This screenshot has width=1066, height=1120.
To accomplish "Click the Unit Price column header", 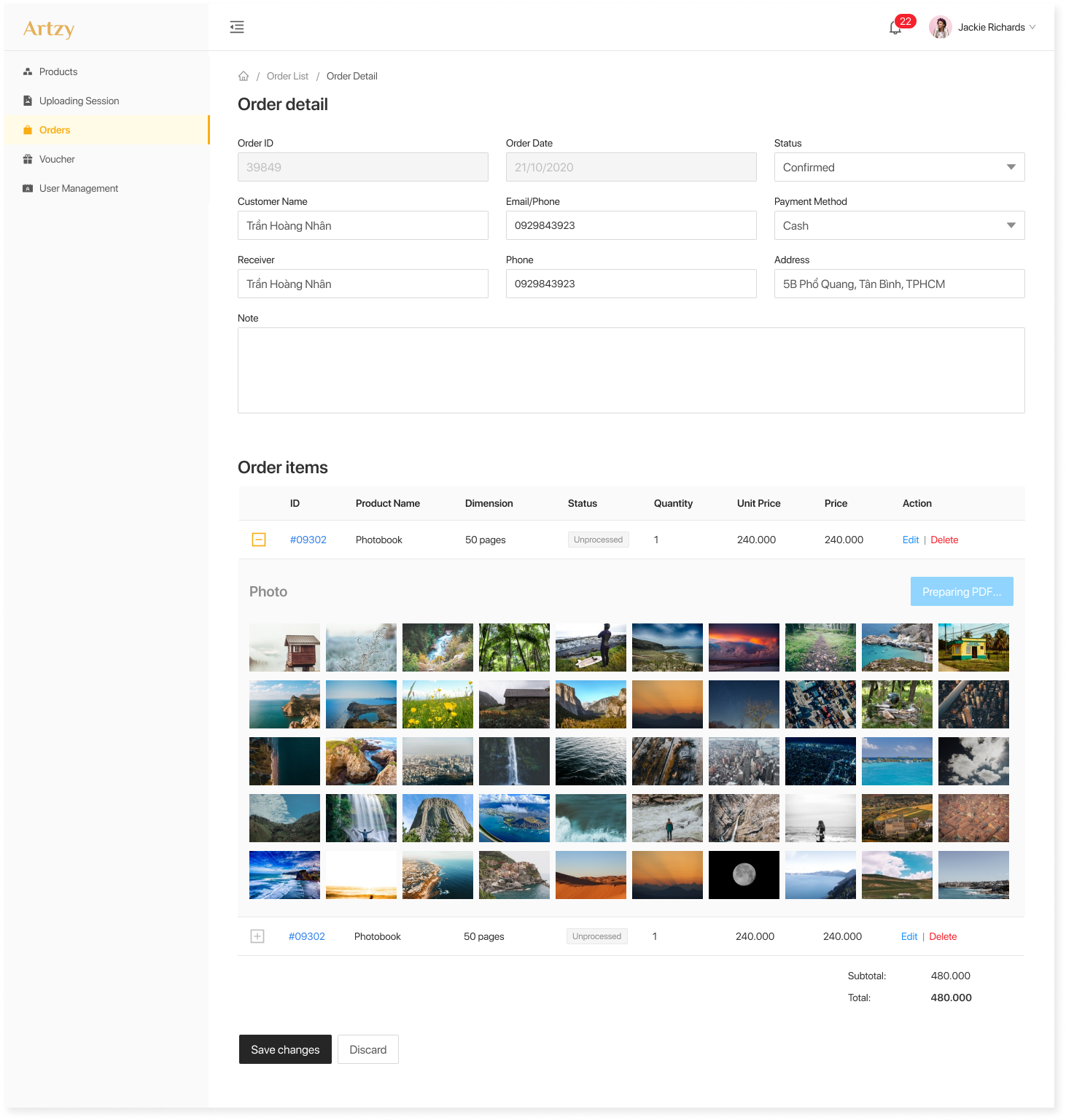I will click(x=758, y=503).
